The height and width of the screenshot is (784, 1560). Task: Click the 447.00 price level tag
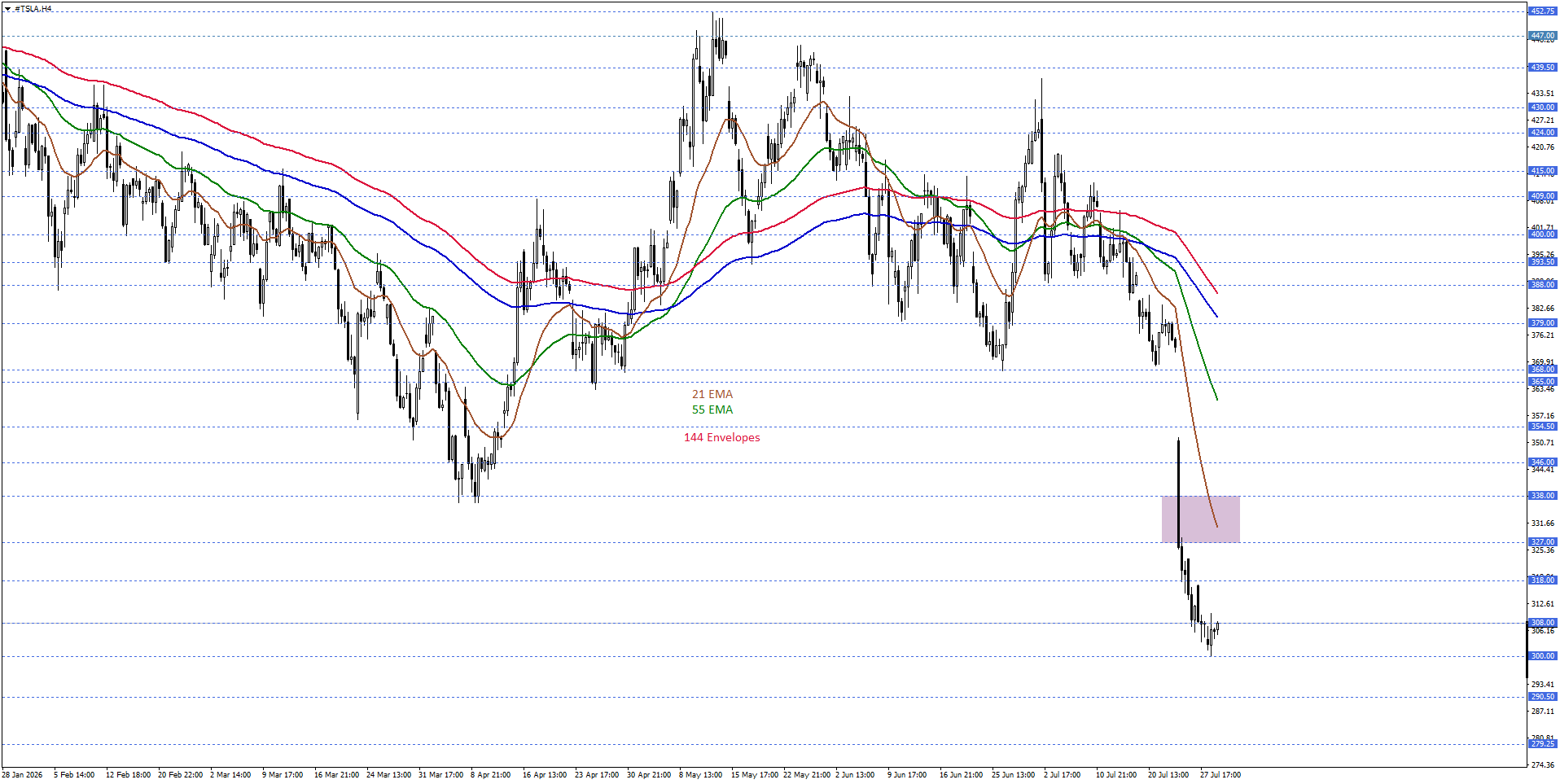coord(1542,36)
